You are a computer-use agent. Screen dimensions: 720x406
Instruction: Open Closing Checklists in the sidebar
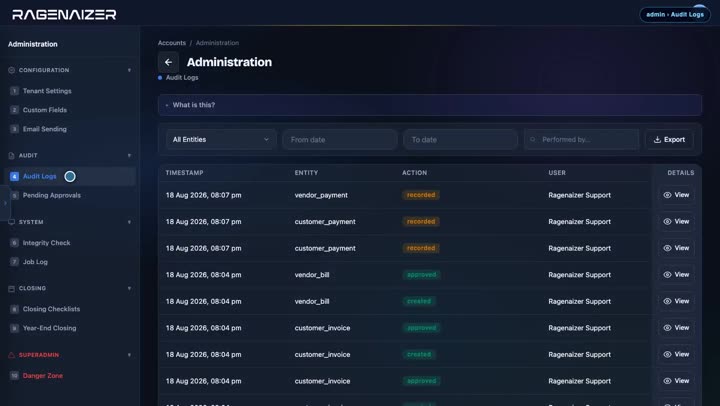(x=70, y=309)
